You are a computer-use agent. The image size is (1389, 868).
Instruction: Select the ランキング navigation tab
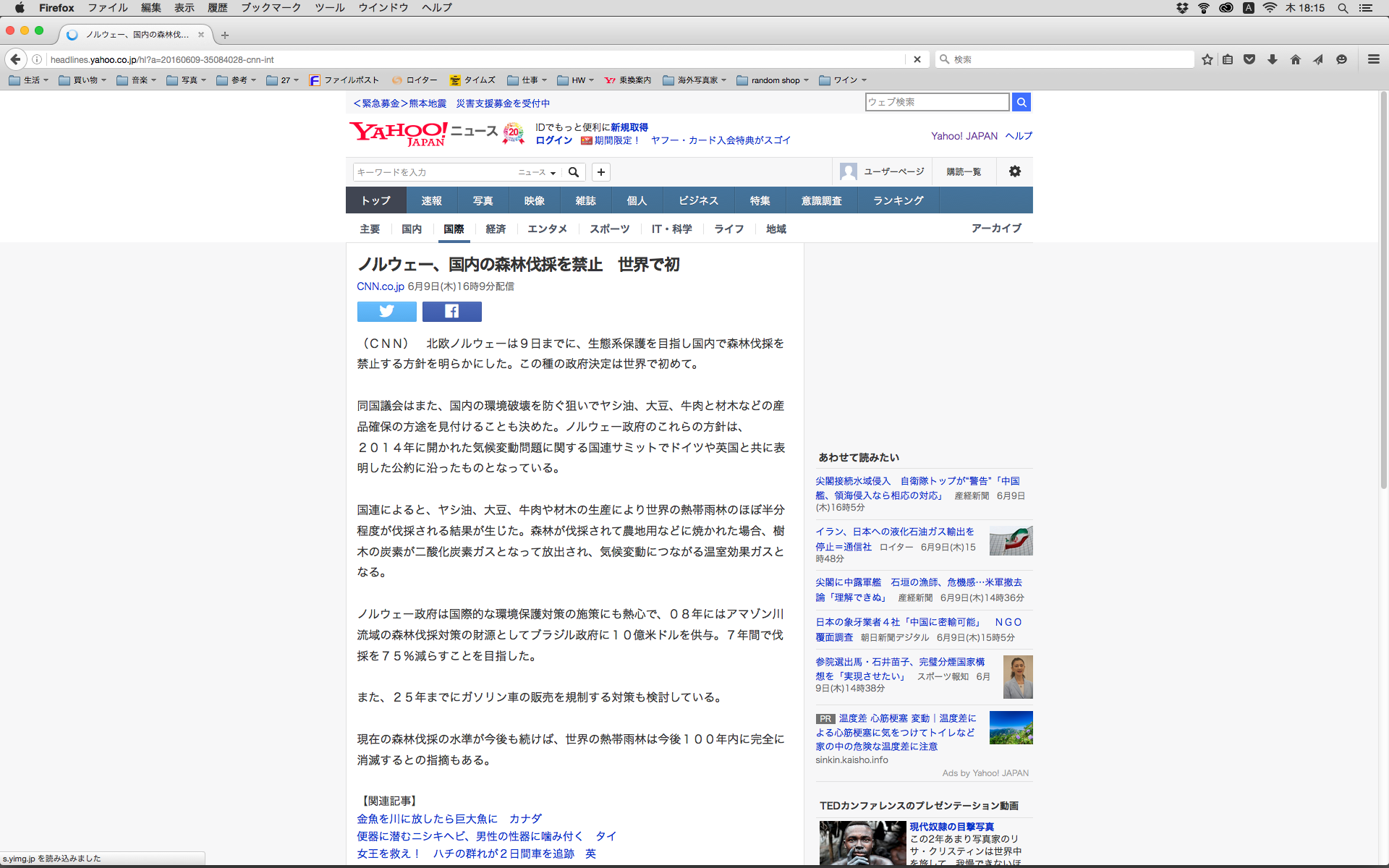[x=898, y=200]
